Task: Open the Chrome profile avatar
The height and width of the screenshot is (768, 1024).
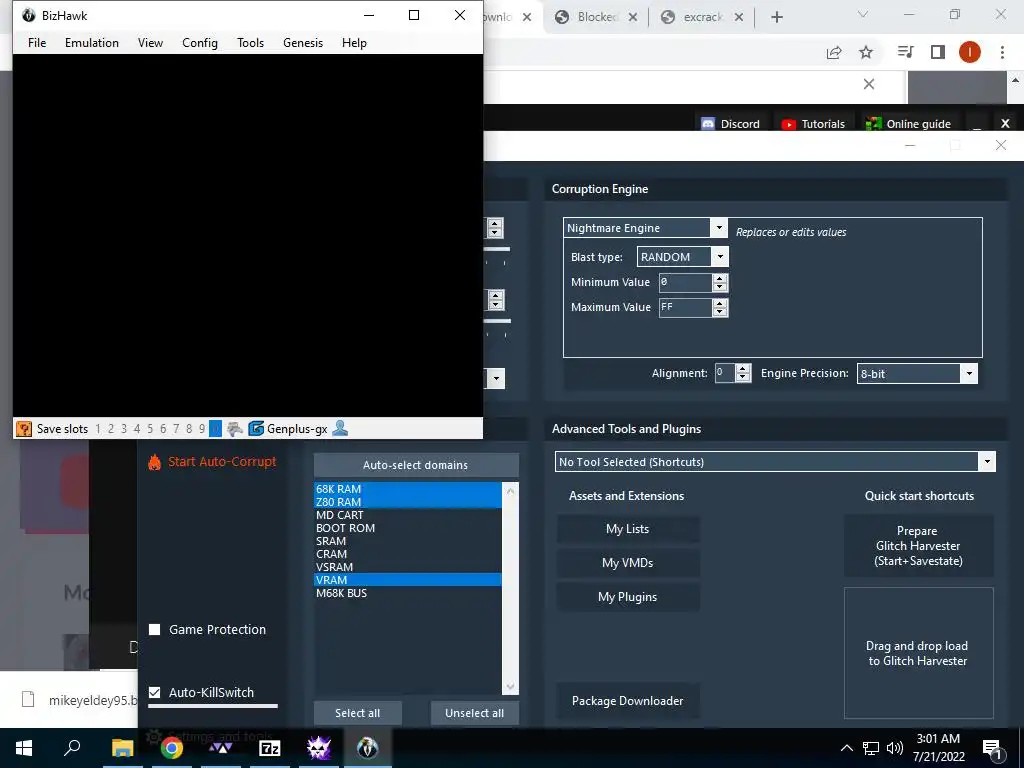Action: [x=970, y=52]
